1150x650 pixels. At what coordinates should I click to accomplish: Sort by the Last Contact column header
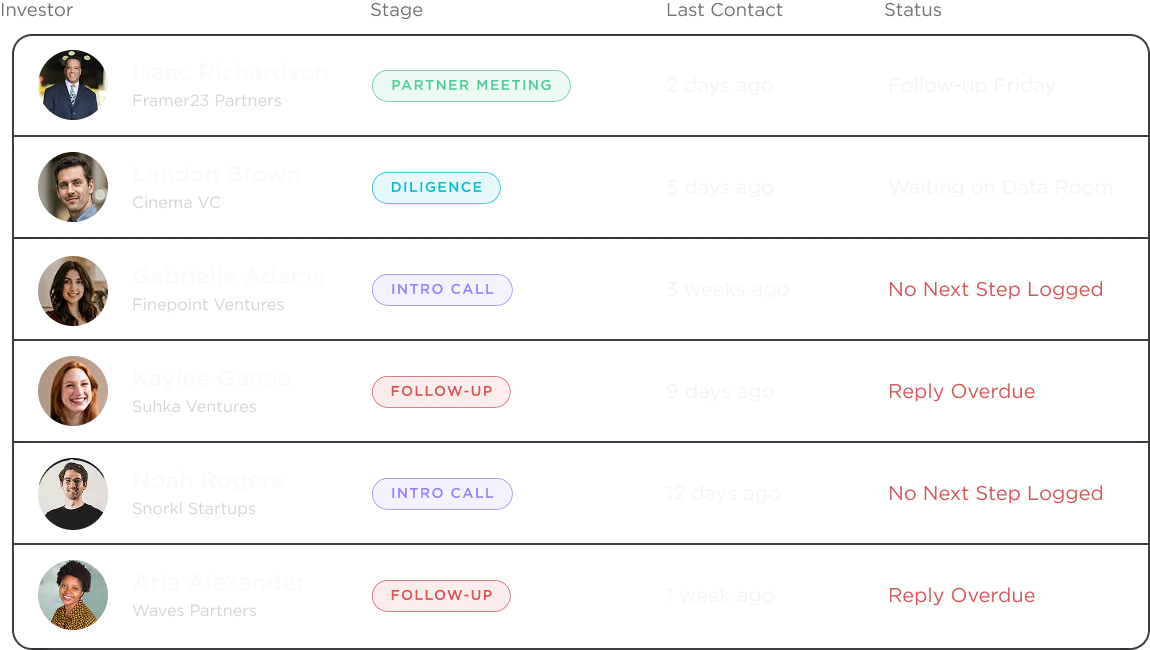click(724, 10)
